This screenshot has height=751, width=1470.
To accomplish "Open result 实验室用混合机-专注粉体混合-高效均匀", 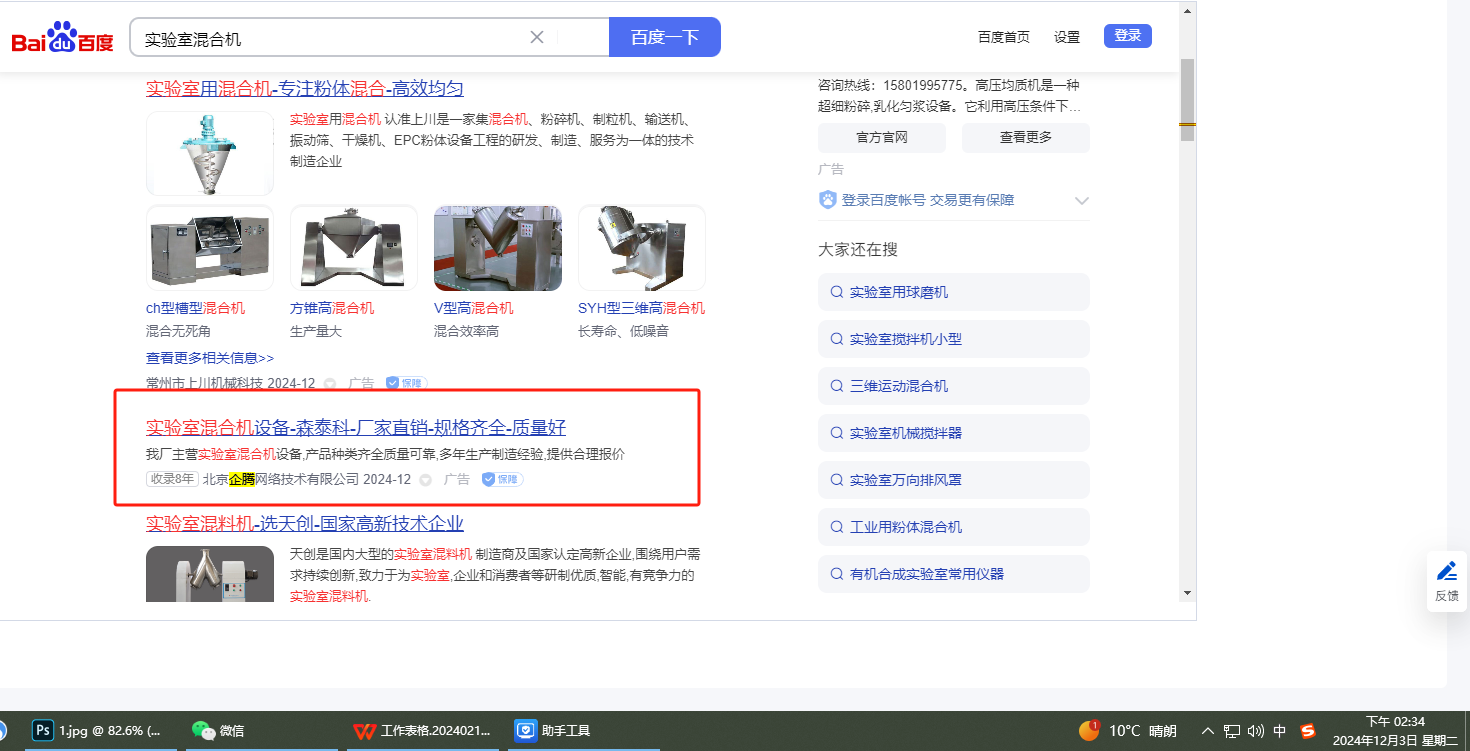I will click(x=305, y=89).
